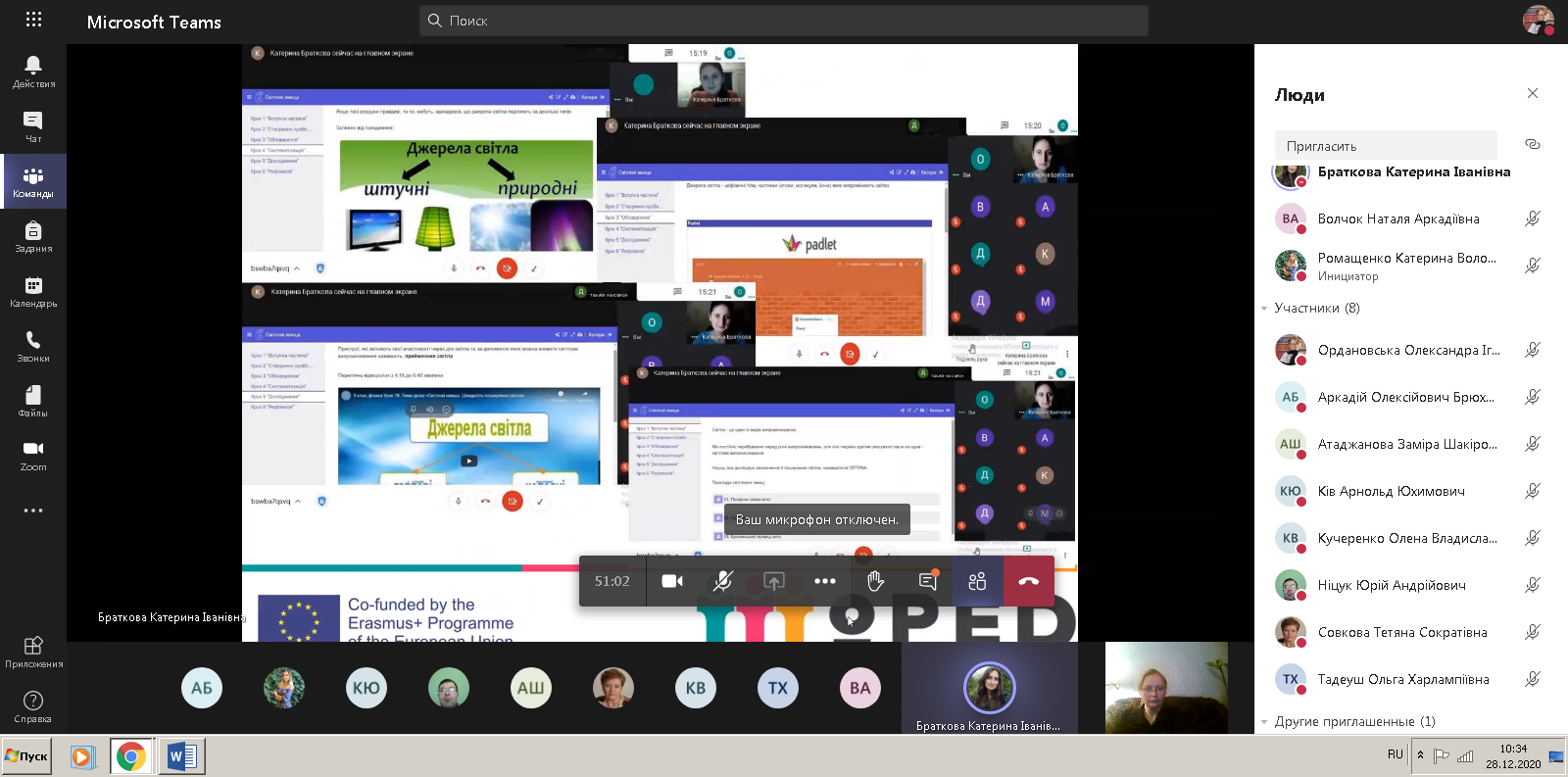
Task: Toggle the participants panel button
Action: (977, 581)
